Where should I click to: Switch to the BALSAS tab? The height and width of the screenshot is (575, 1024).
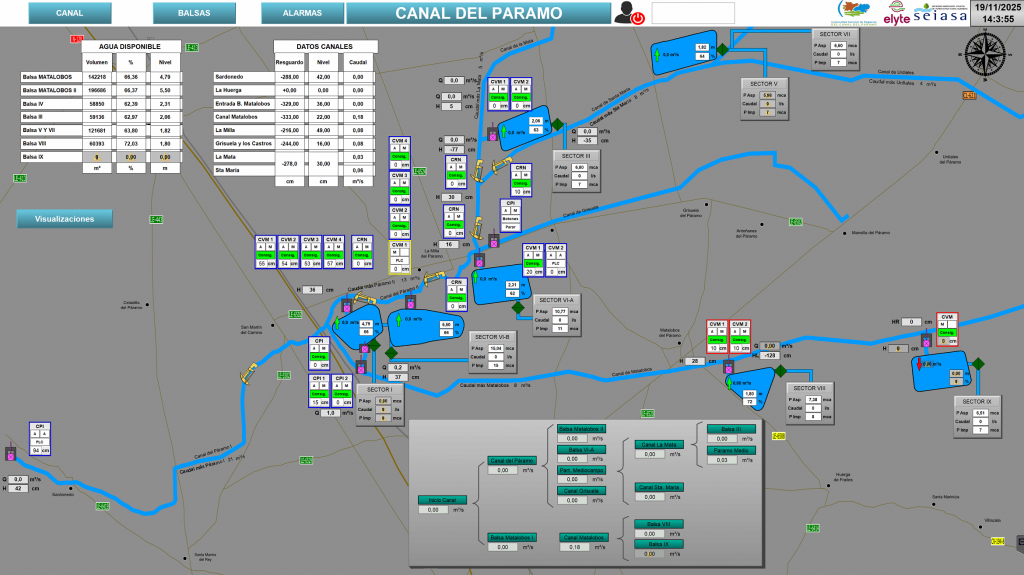pyautogui.click(x=193, y=13)
